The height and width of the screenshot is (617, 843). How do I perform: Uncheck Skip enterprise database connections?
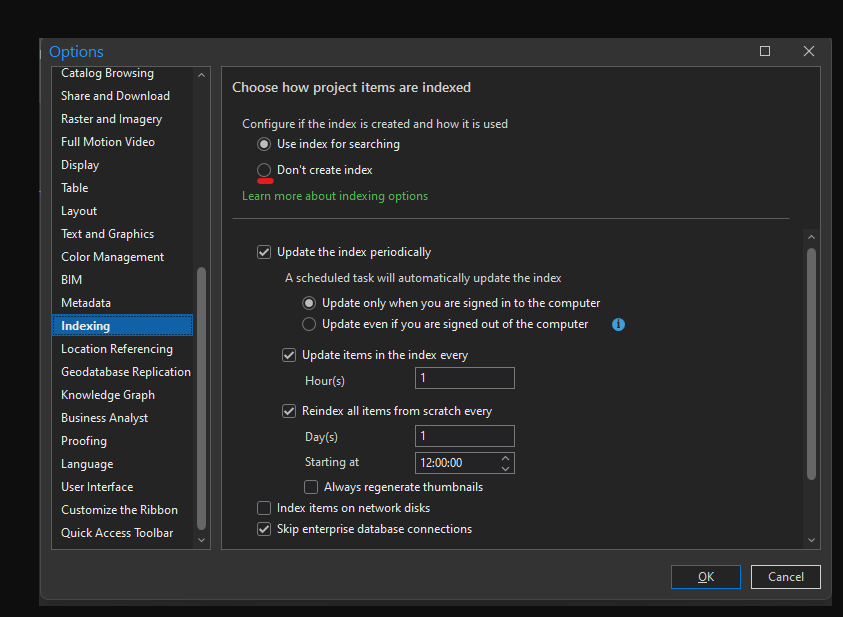click(x=264, y=529)
